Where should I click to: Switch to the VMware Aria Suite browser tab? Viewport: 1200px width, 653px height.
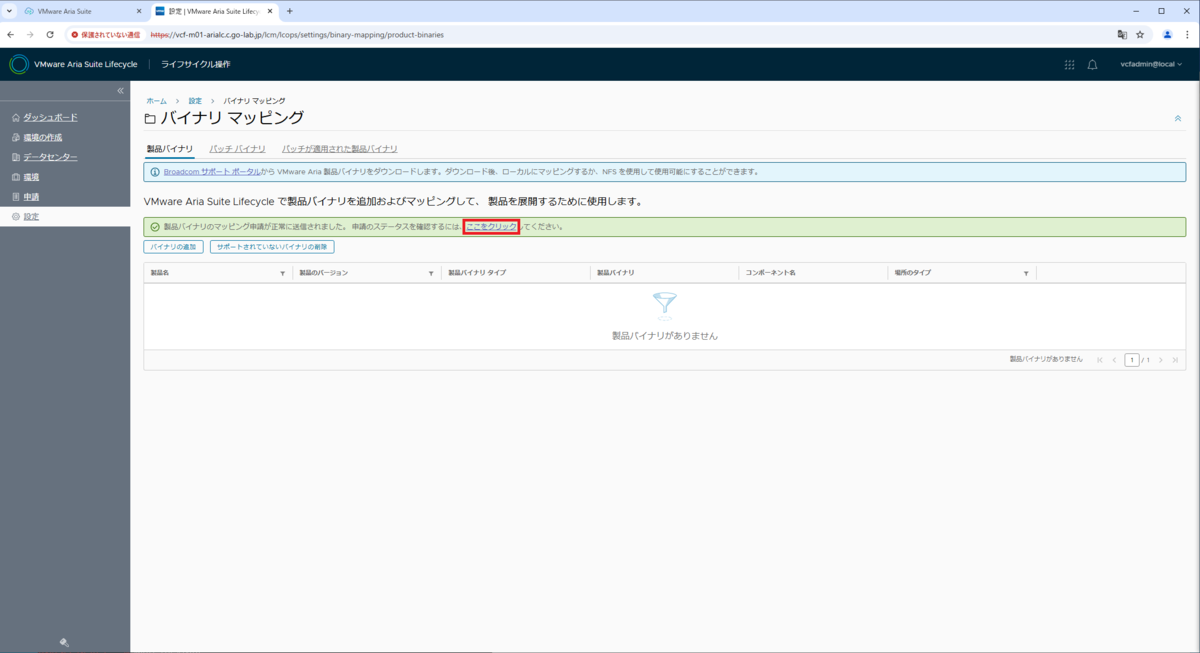click(83, 11)
